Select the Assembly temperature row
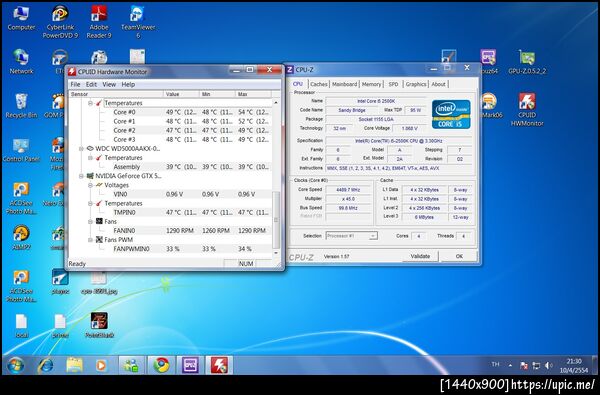This screenshot has height=395, width=600. (x=170, y=167)
